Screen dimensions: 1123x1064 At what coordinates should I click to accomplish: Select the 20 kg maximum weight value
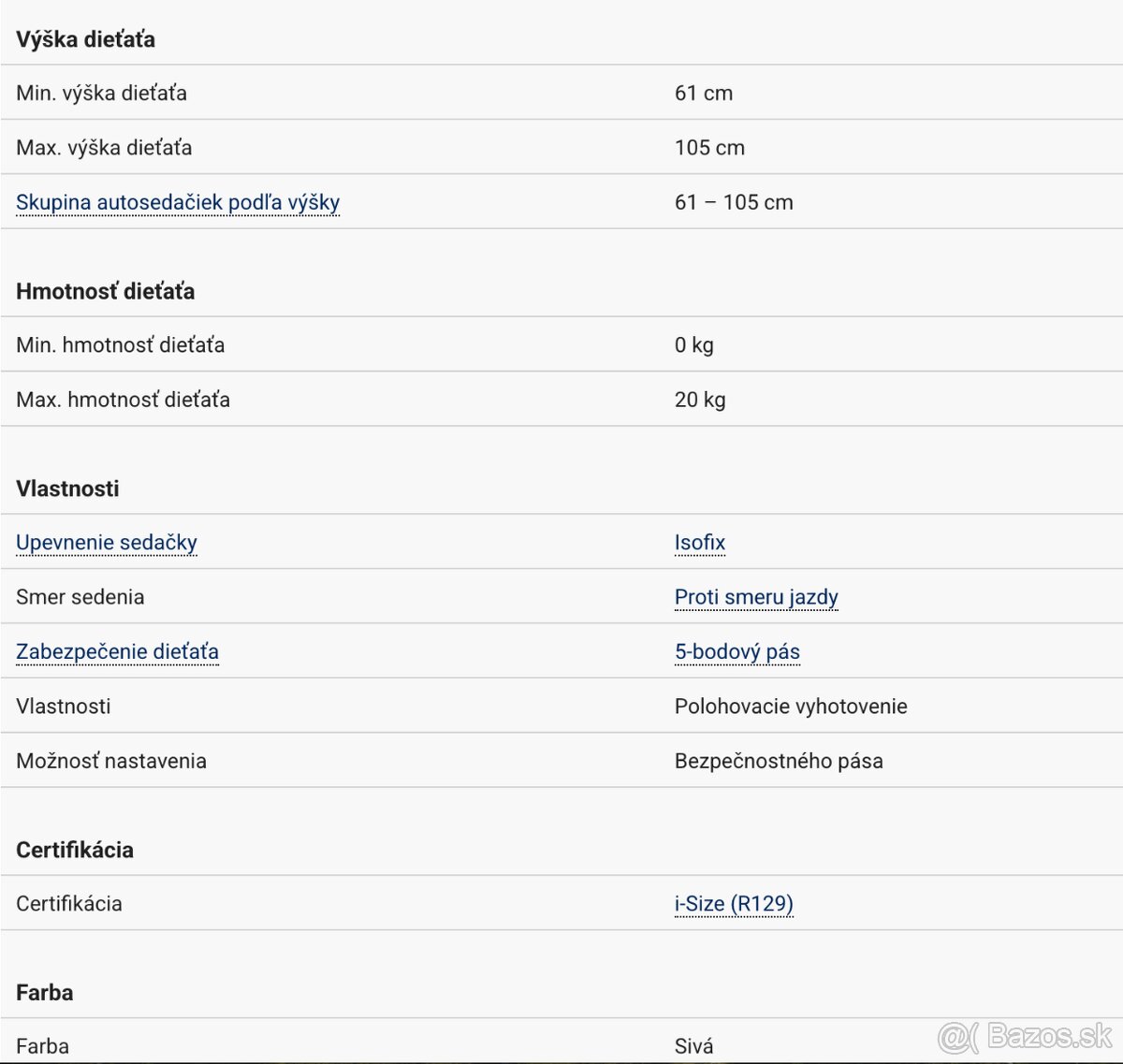coord(700,400)
